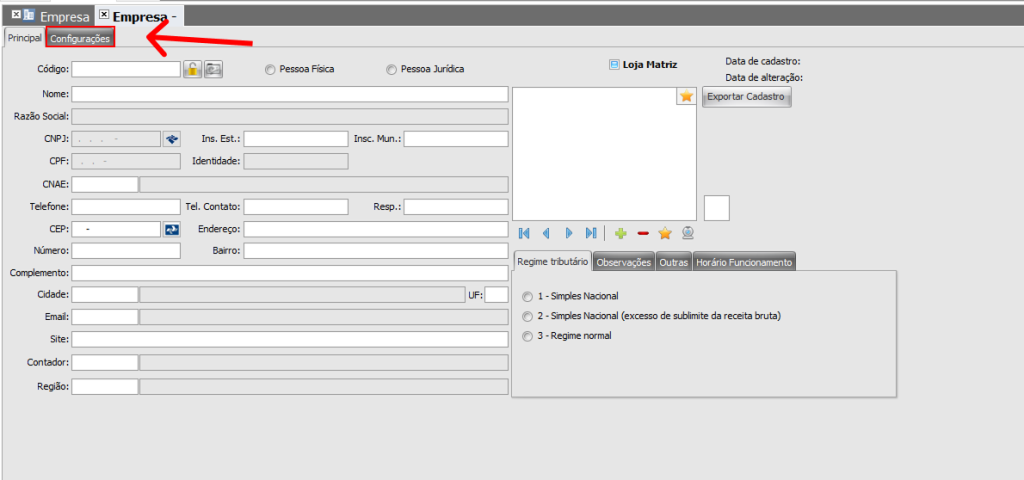Go to first image record

pyautogui.click(x=524, y=233)
